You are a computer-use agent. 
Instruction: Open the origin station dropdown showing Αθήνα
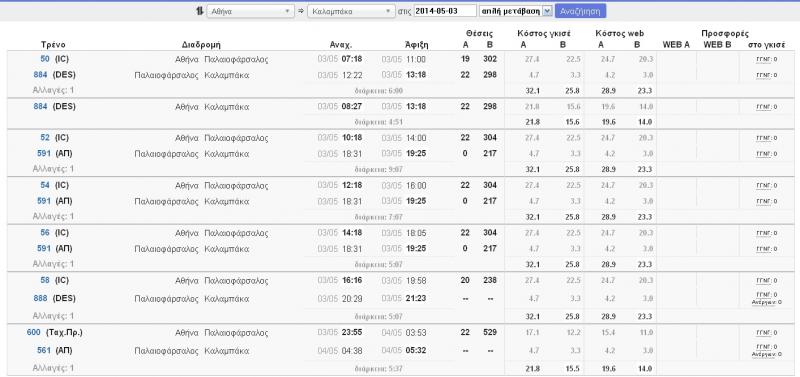click(x=251, y=11)
